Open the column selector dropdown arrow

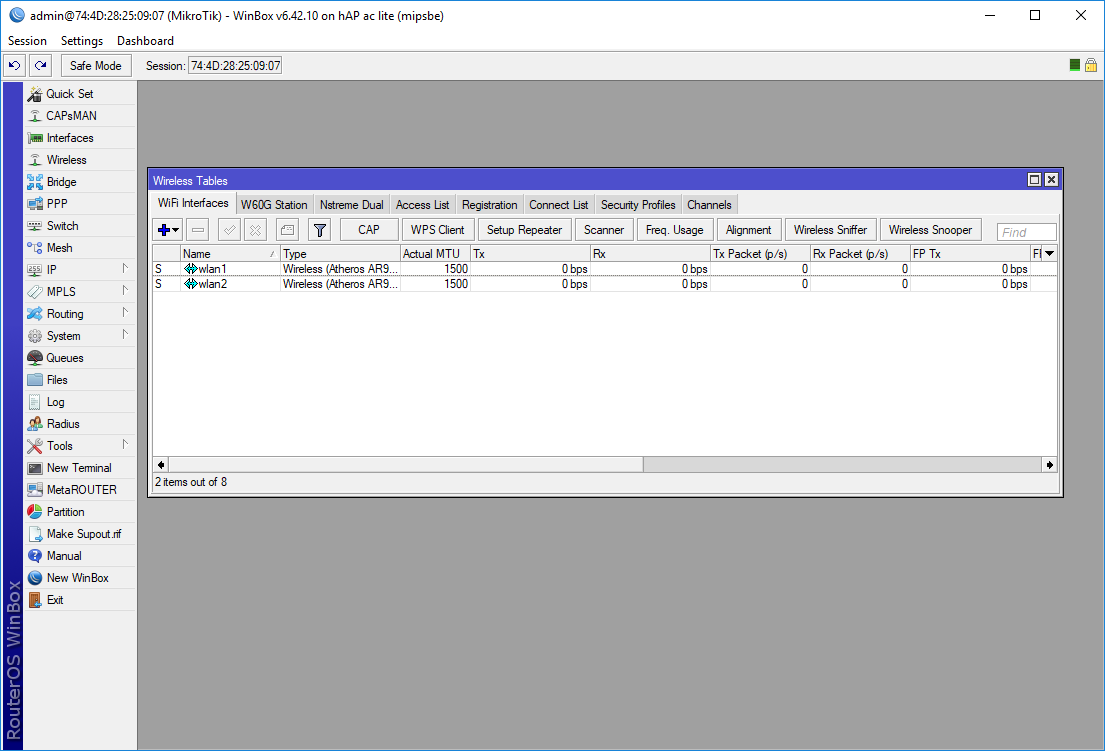(x=1049, y=254)
